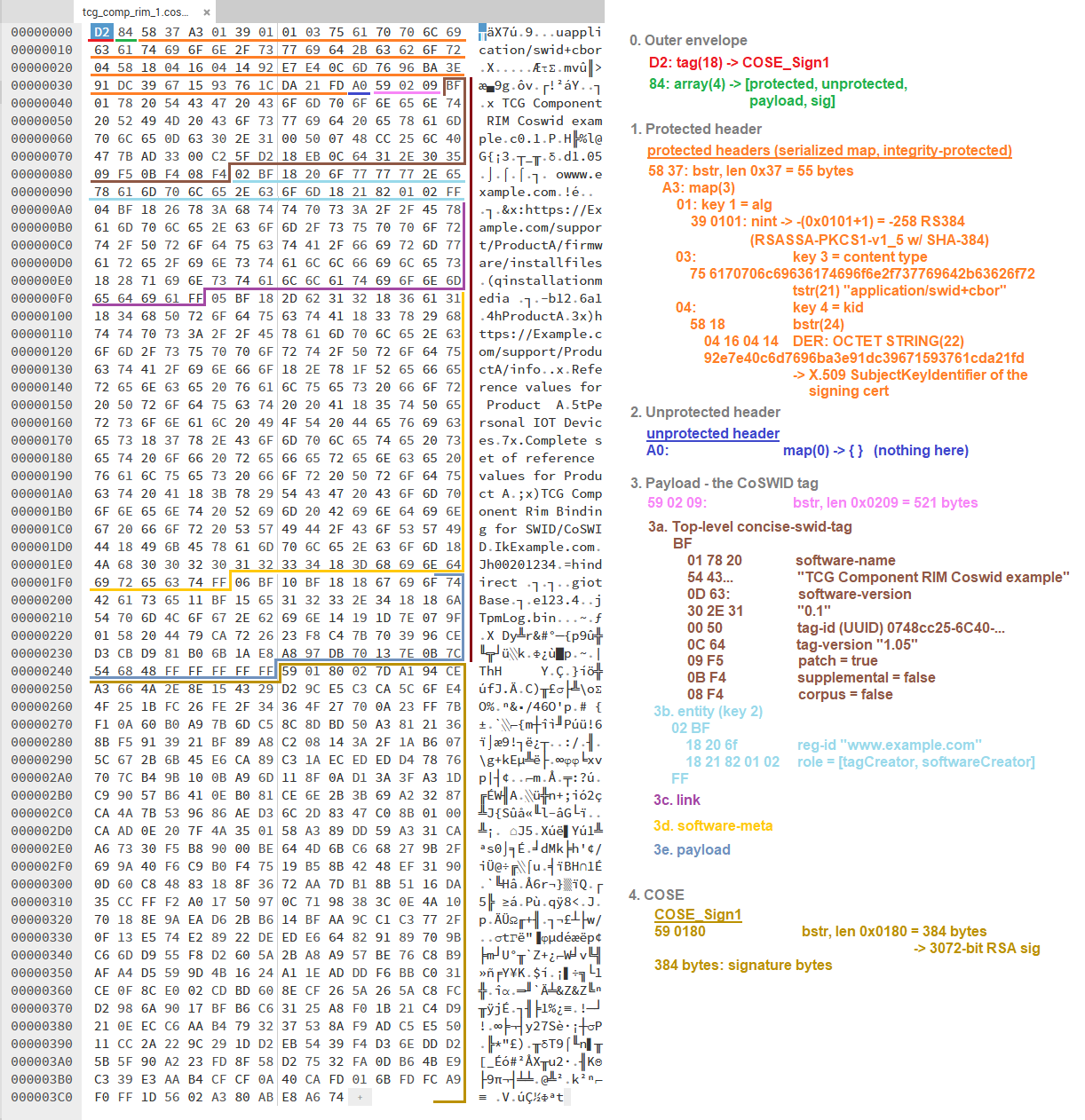Click the '0. Outer envelope' heading
1085x1120 pixels.
point(688,40)
